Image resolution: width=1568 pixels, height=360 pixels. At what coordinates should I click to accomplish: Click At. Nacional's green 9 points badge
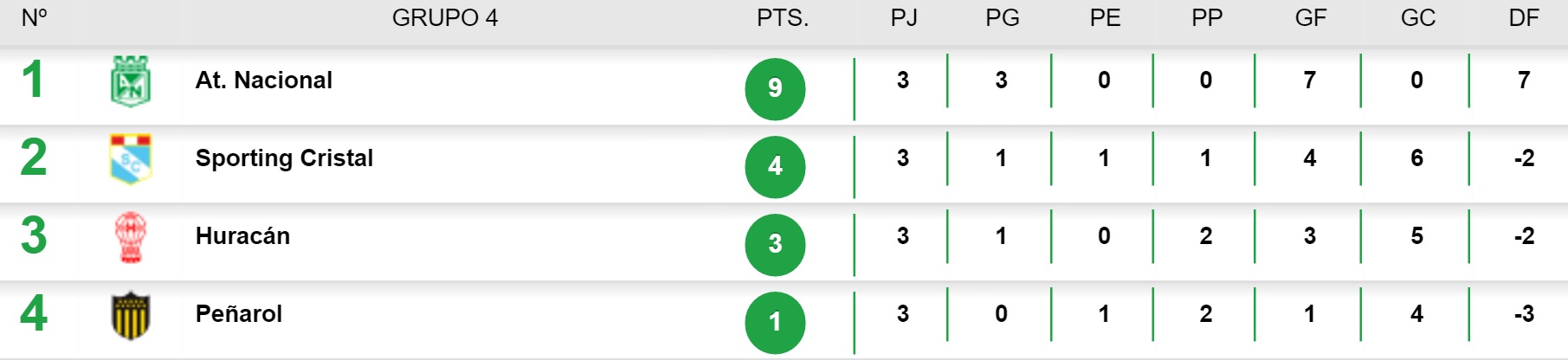[775, 88]
